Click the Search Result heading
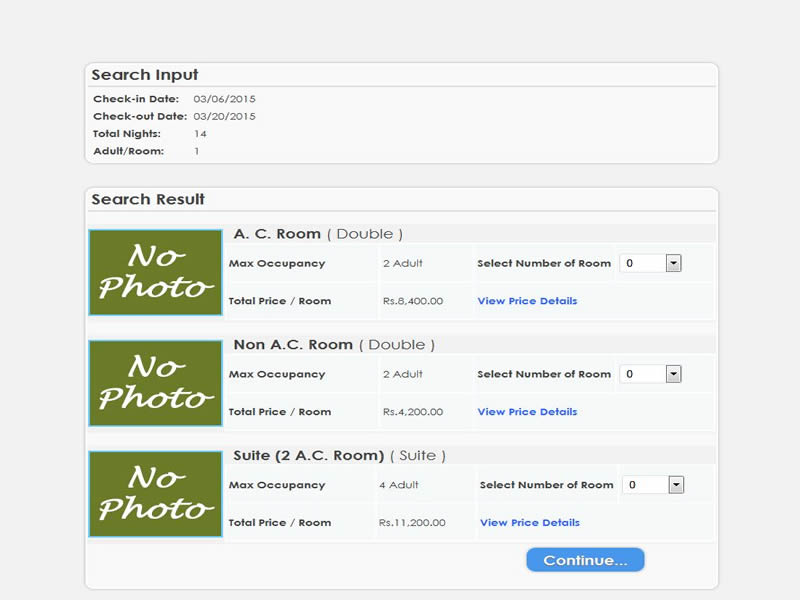Screen dimensions: 800x600 click(x=148, y=199)
